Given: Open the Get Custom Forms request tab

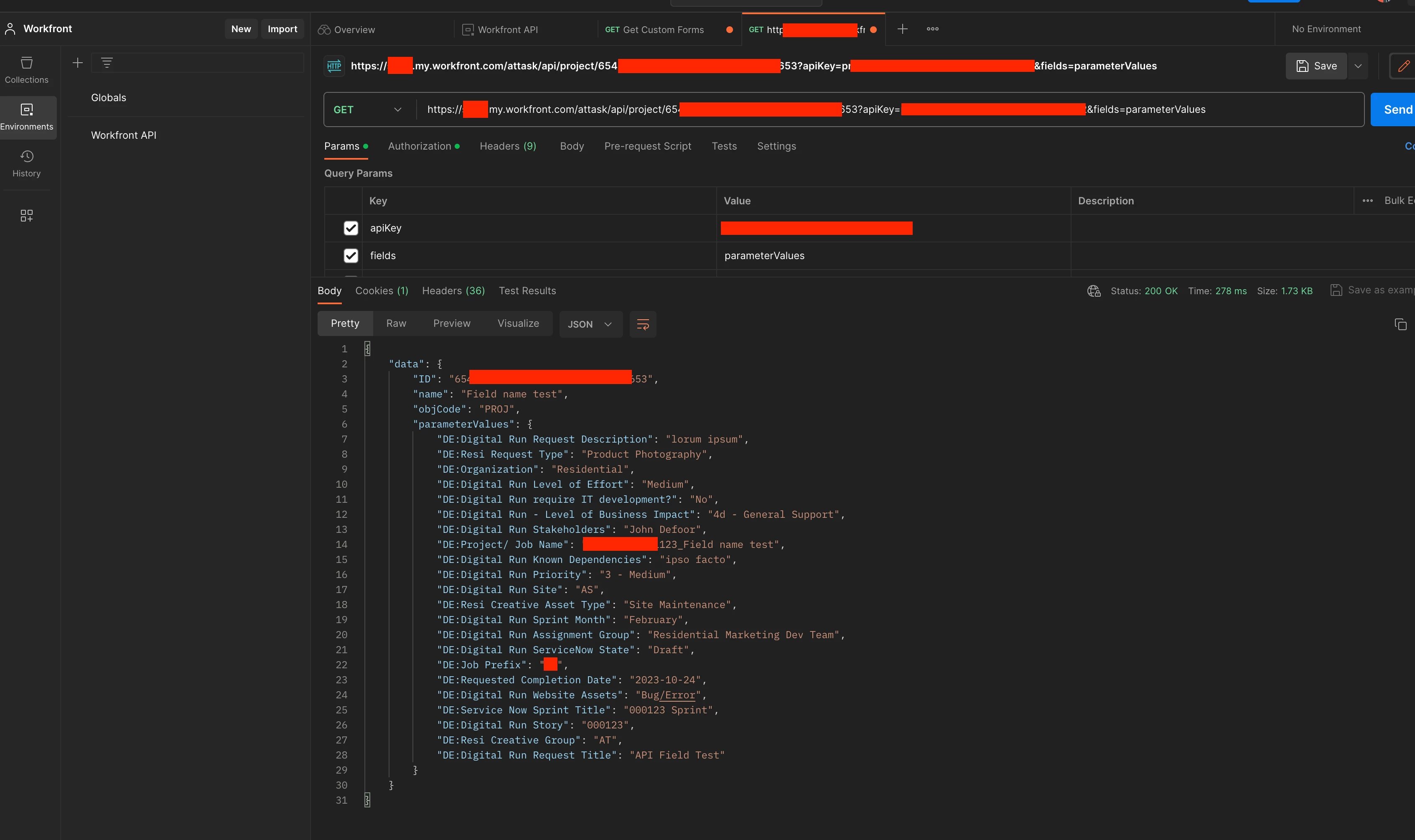Looking at the screenshot, I should pos(662,29).
